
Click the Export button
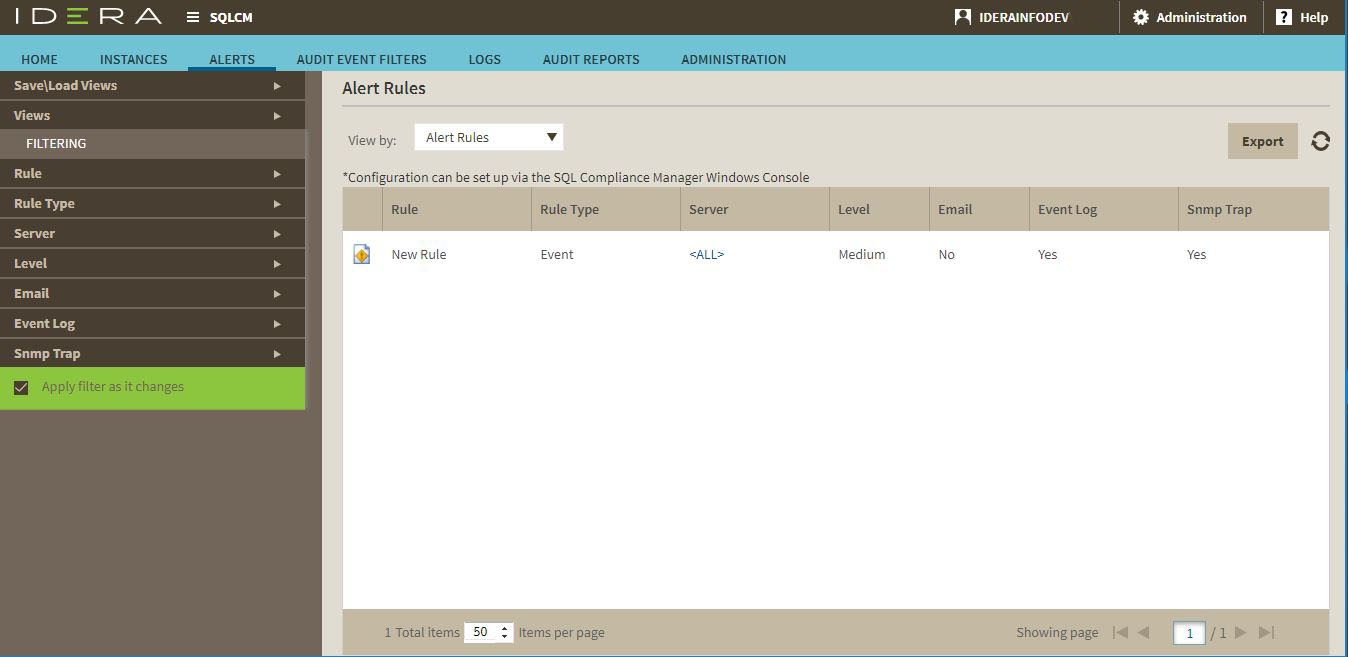1262,141
